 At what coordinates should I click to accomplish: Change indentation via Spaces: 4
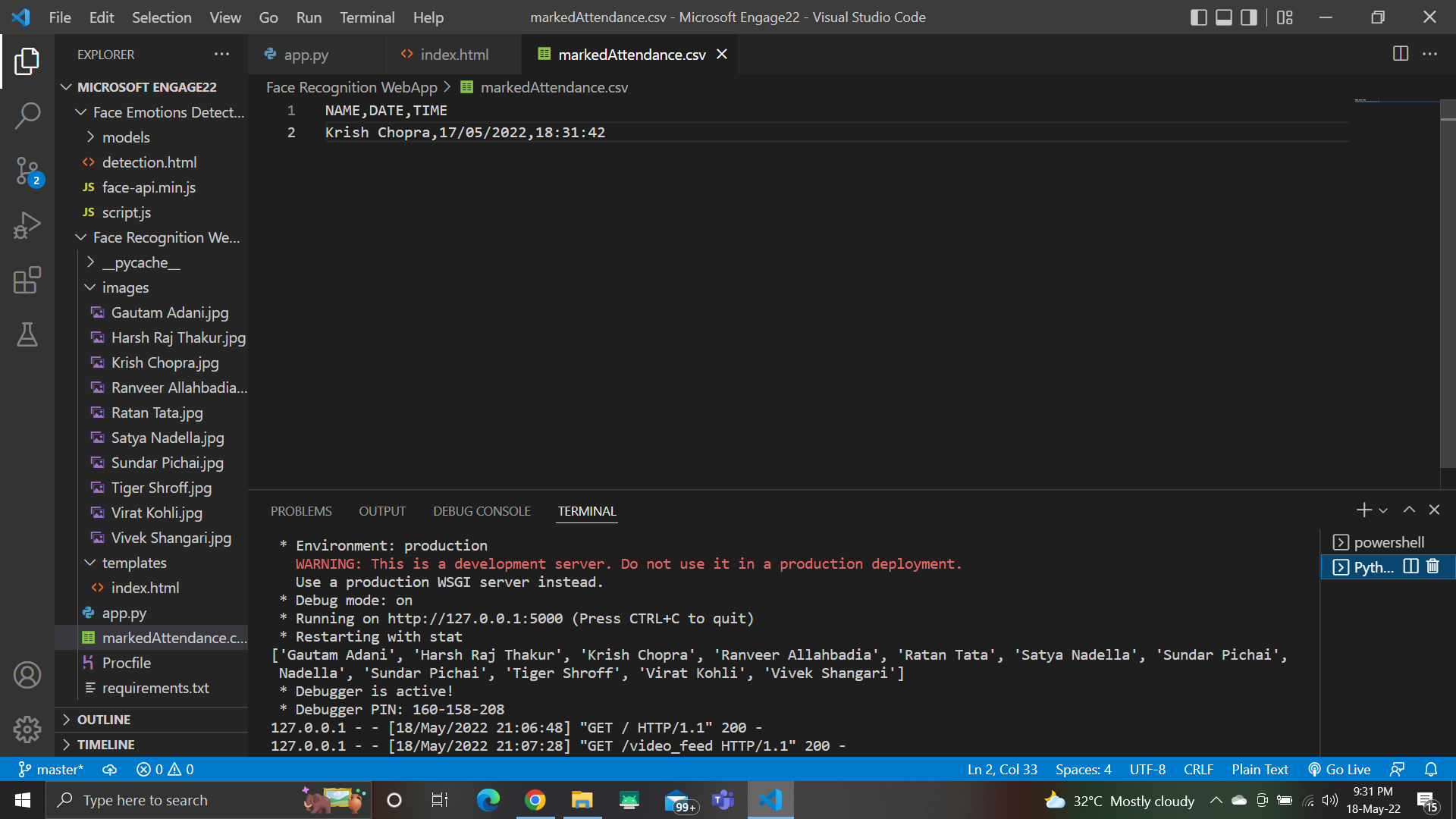1083,769
